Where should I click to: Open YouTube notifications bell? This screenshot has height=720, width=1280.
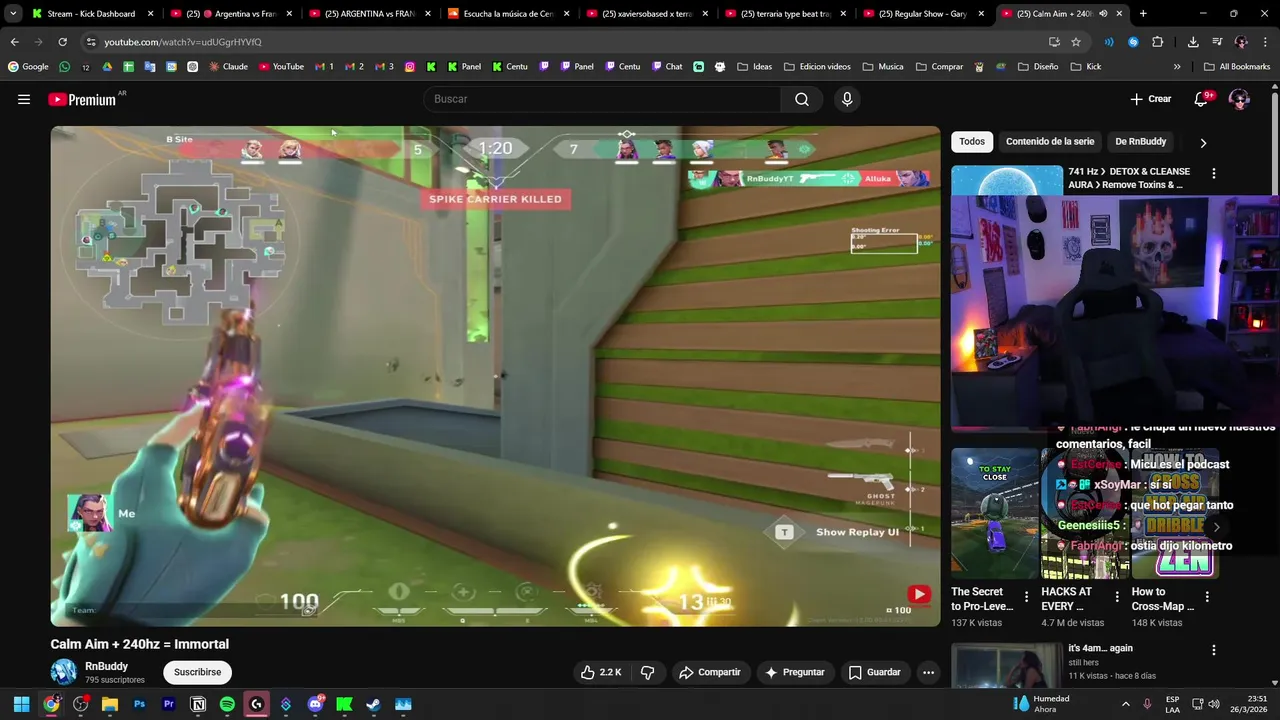click(x=1202, y=99)
